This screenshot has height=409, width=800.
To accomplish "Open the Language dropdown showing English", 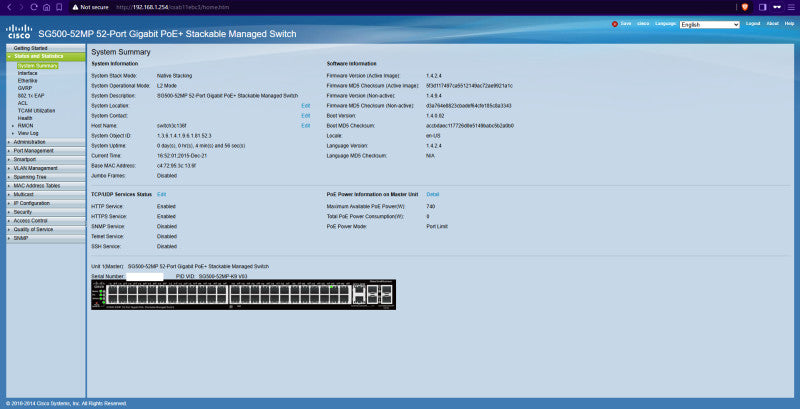I will [x=710, y=24].
